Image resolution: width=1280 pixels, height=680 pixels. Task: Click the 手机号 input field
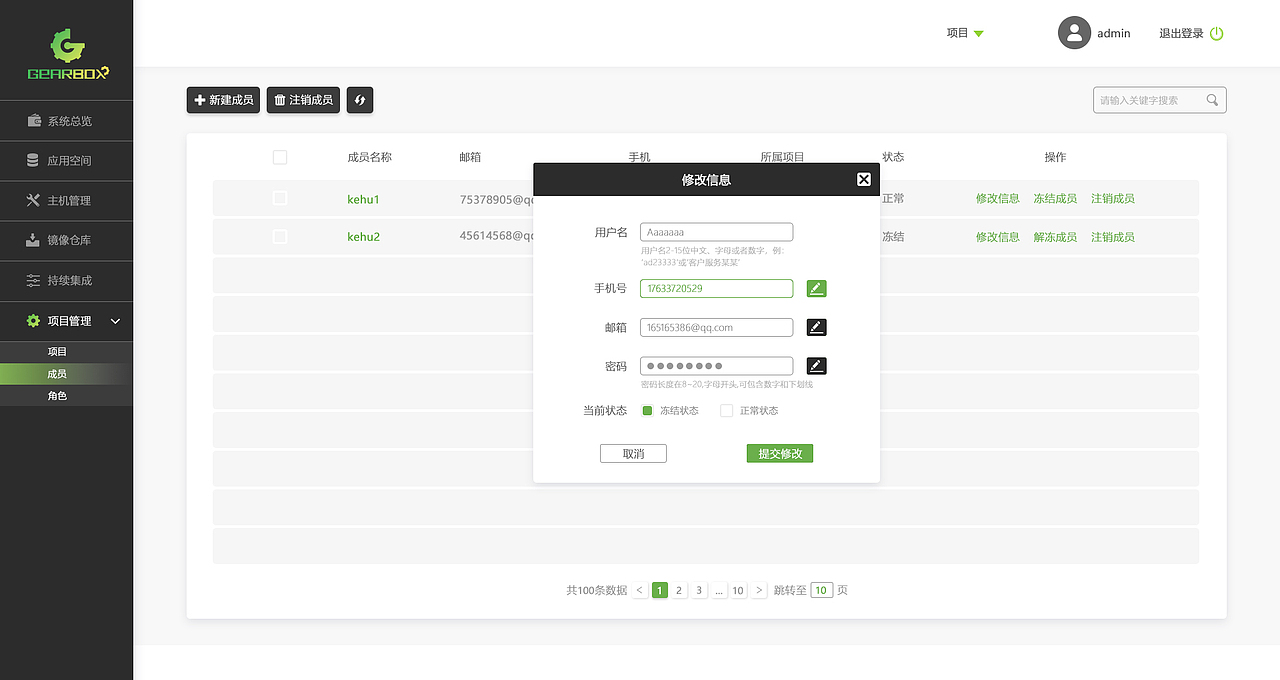[716, 289]
